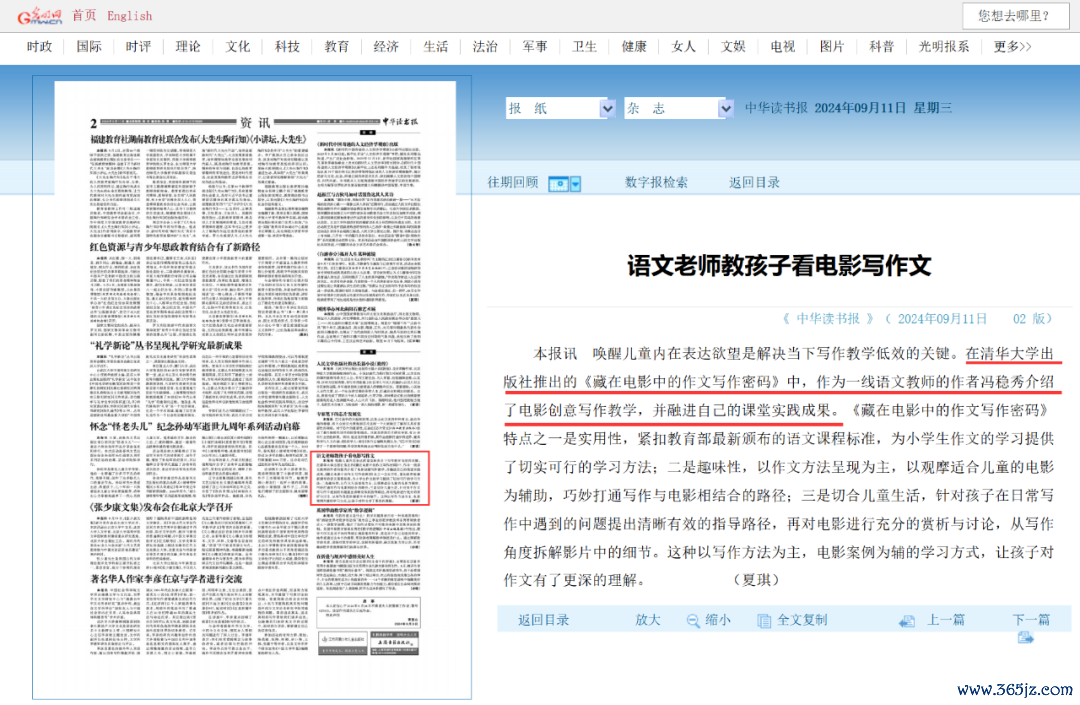Click the headline "礼学新论"丛书呈现礼学研究最新成果
1080x705 pixels.
(x=166, y=345)
